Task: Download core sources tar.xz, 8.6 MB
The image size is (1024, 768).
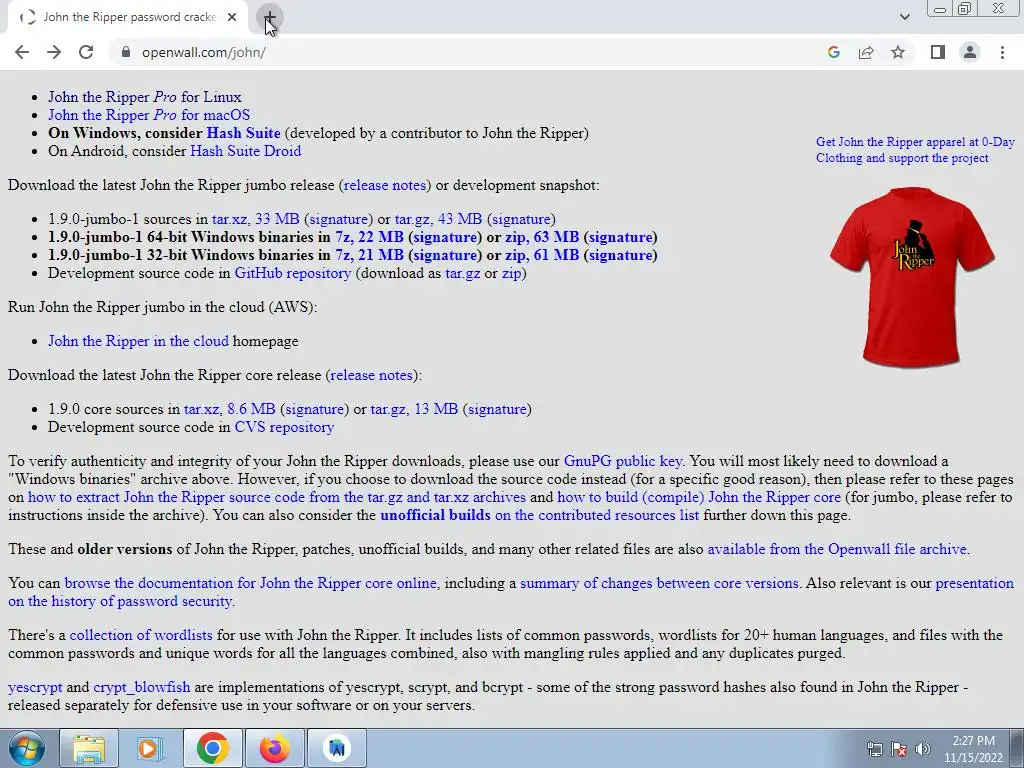Action: pyautogui.click(x=229, y=409)
